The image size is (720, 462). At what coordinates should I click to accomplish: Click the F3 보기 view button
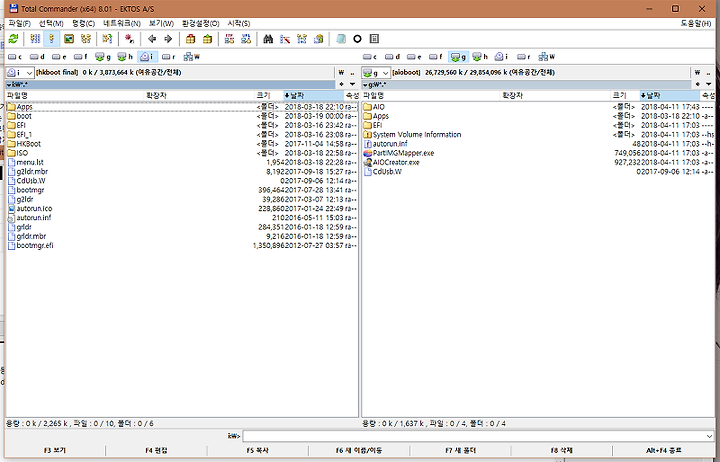(x=55, y=451)
